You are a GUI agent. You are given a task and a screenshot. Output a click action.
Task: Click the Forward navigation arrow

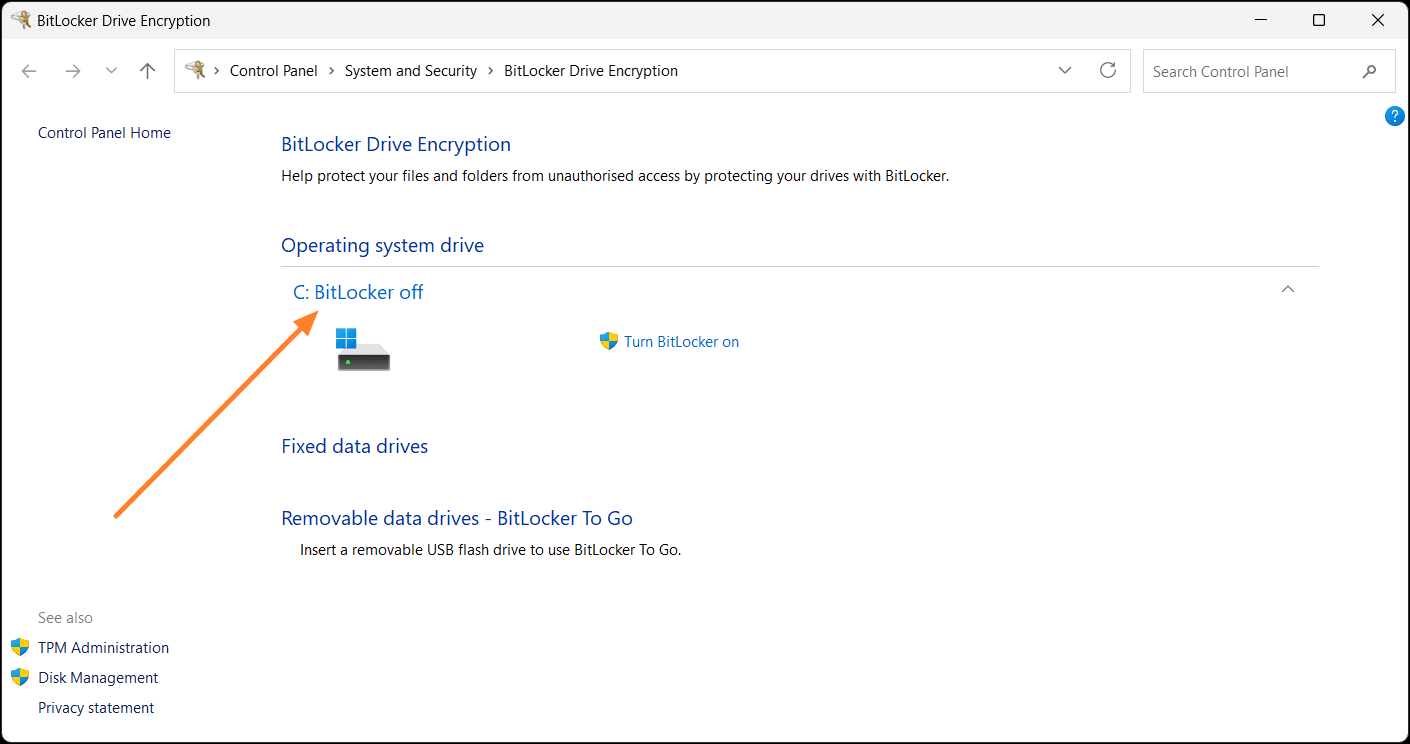(72, 71)
